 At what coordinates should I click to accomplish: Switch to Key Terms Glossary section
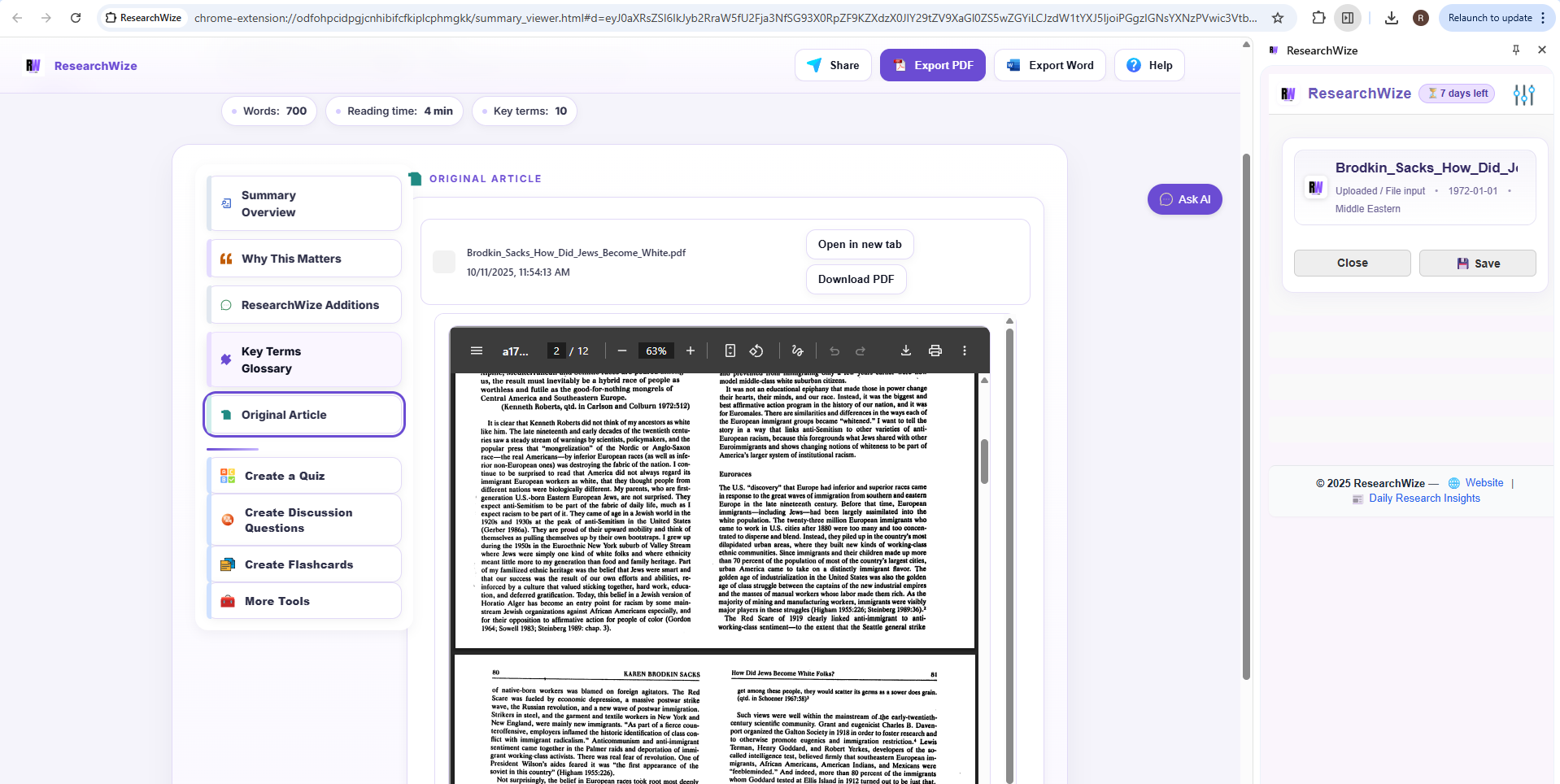[x=304, y=359]
